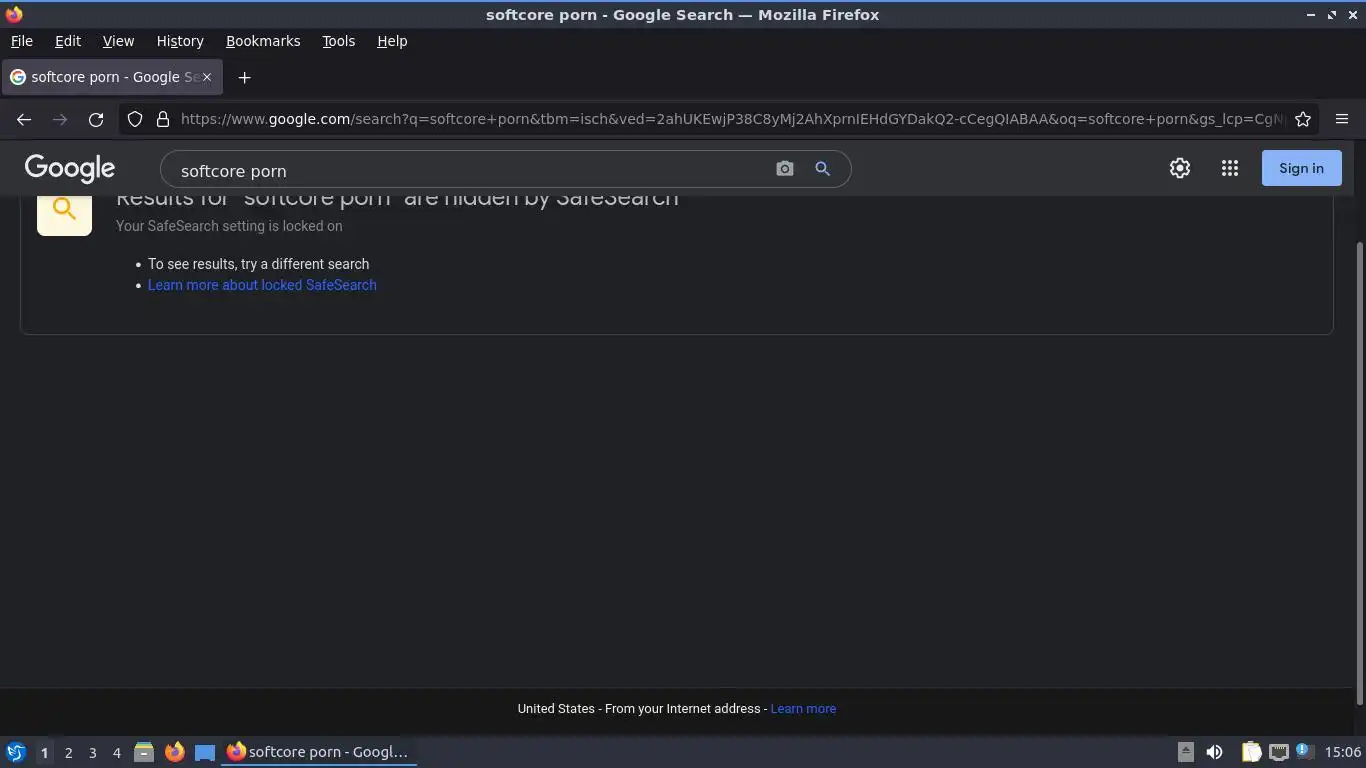This screenshot has height=768, width=1366.
Task: Open Learn more about locked SafeSearch
Action: point(262,285)
